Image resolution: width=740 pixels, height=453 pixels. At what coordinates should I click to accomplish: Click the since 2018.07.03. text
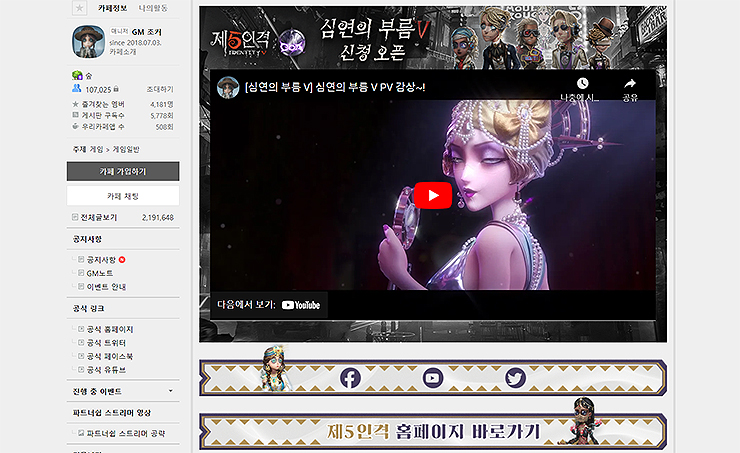[135, 42]
